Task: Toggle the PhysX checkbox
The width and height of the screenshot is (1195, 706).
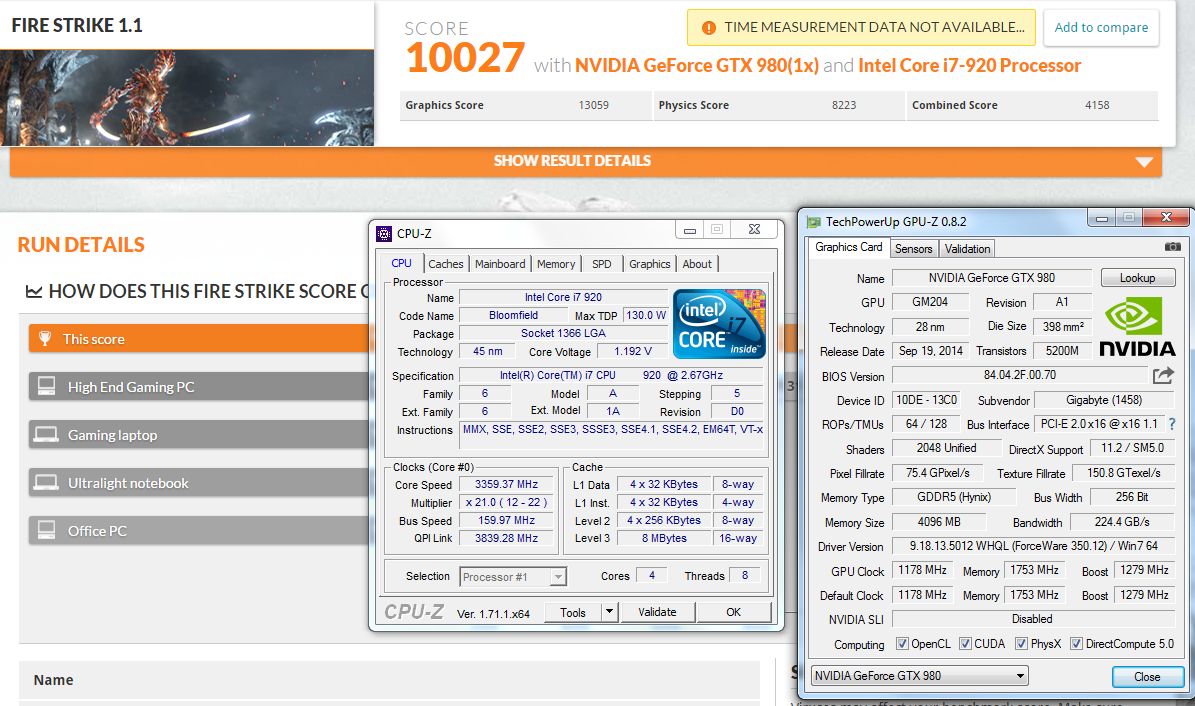Action: tap(1021, 643)
